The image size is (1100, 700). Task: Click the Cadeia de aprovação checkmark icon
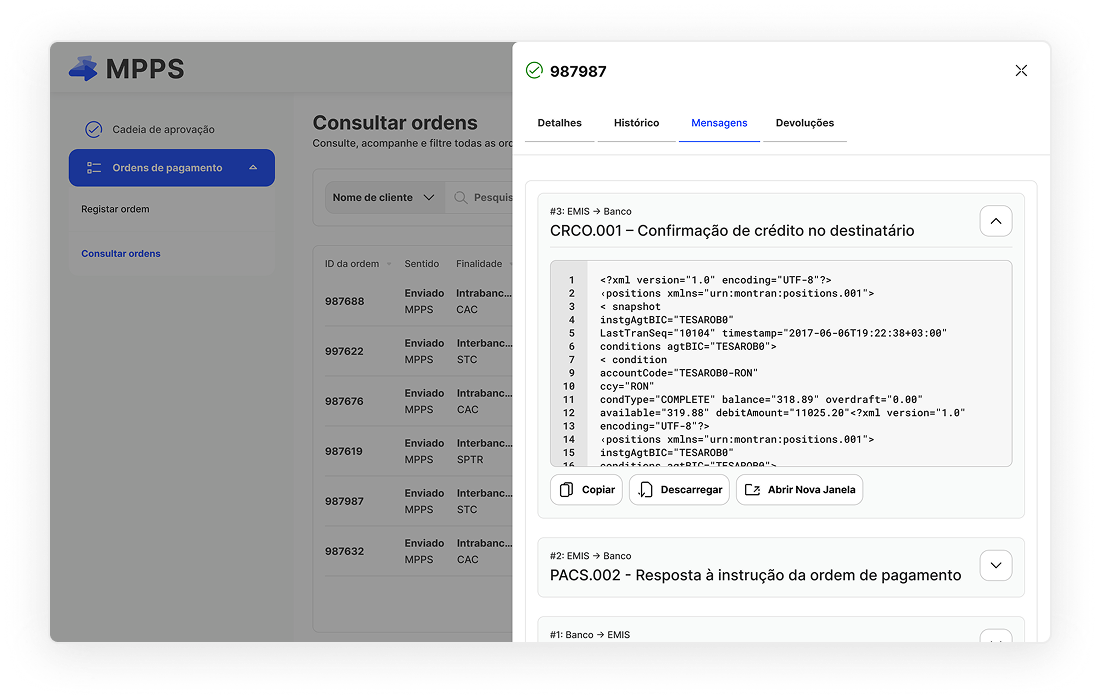tap(93, 129)
